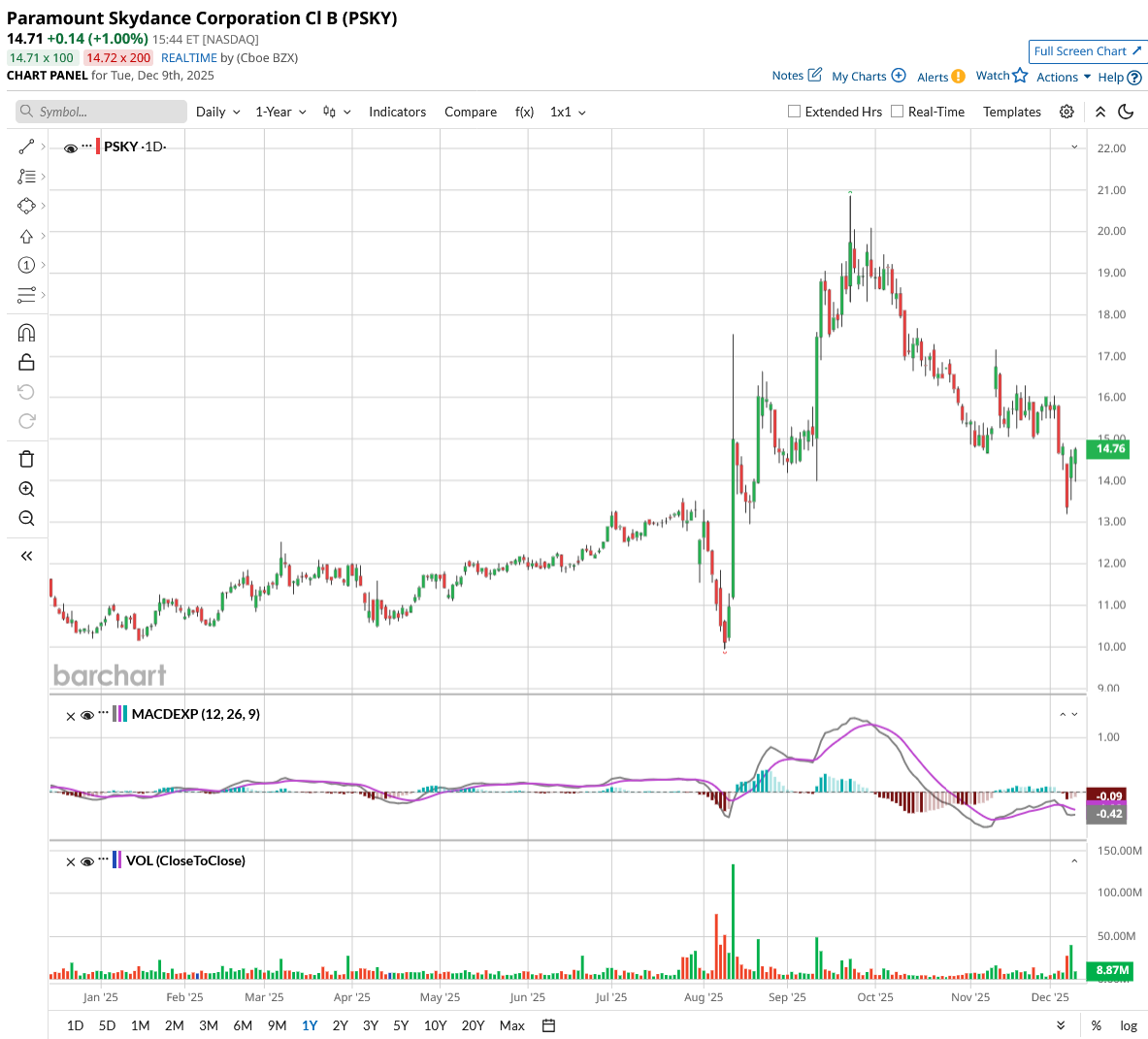Select the arrow marker tool
This screenshot has width=1148, height=1039.
(x=26, y=237)
